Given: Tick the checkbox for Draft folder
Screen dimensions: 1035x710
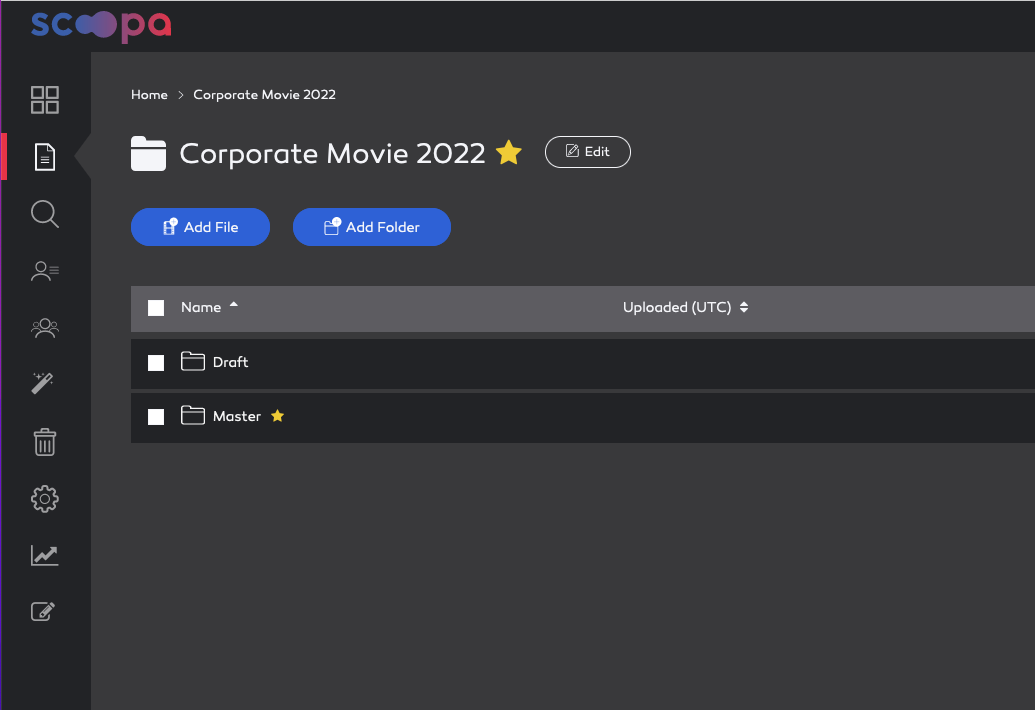Looking at the screenshot, I should pos(156,363).
